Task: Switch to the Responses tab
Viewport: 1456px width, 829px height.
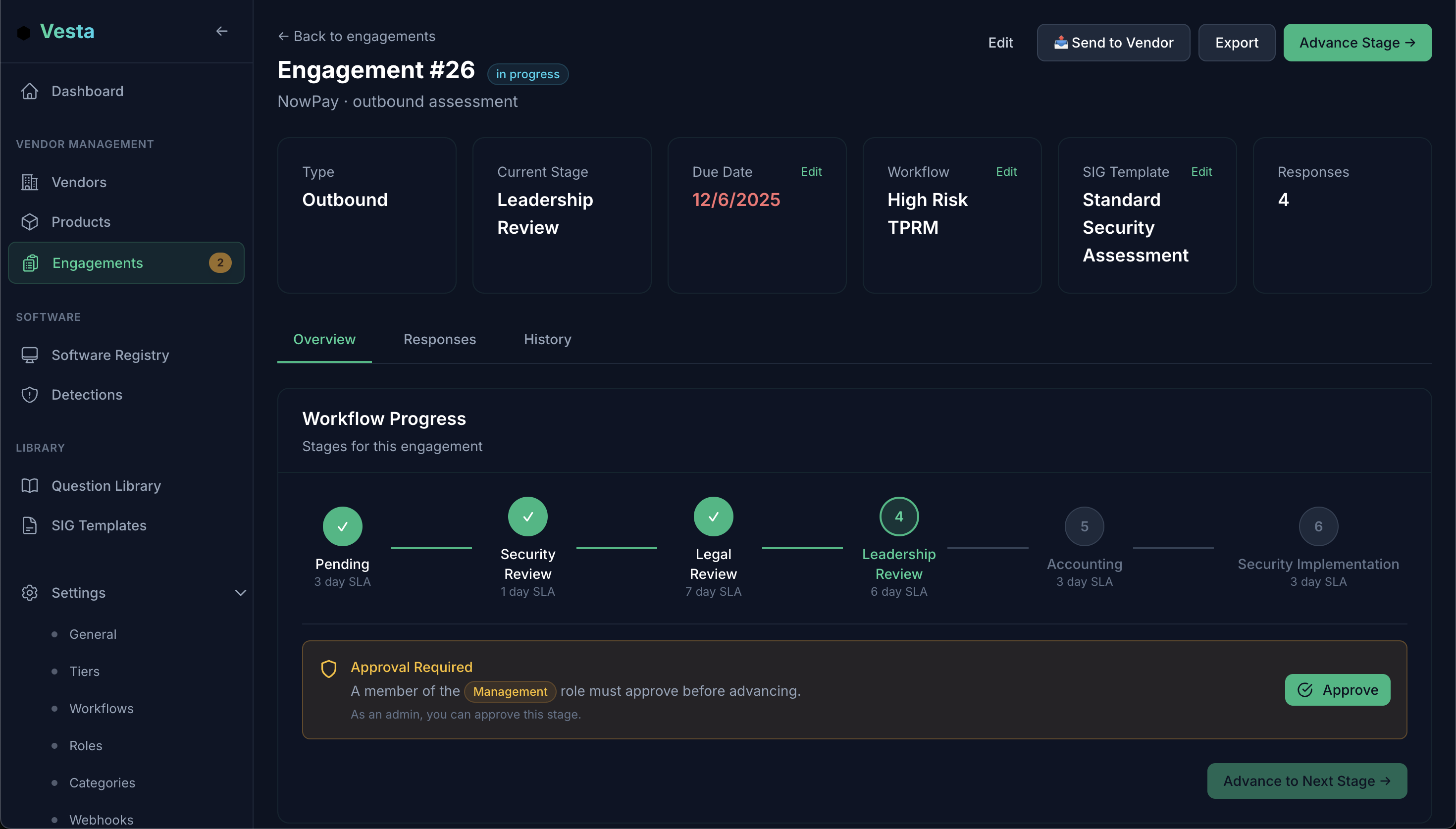Action: click(x=439, y=339)
